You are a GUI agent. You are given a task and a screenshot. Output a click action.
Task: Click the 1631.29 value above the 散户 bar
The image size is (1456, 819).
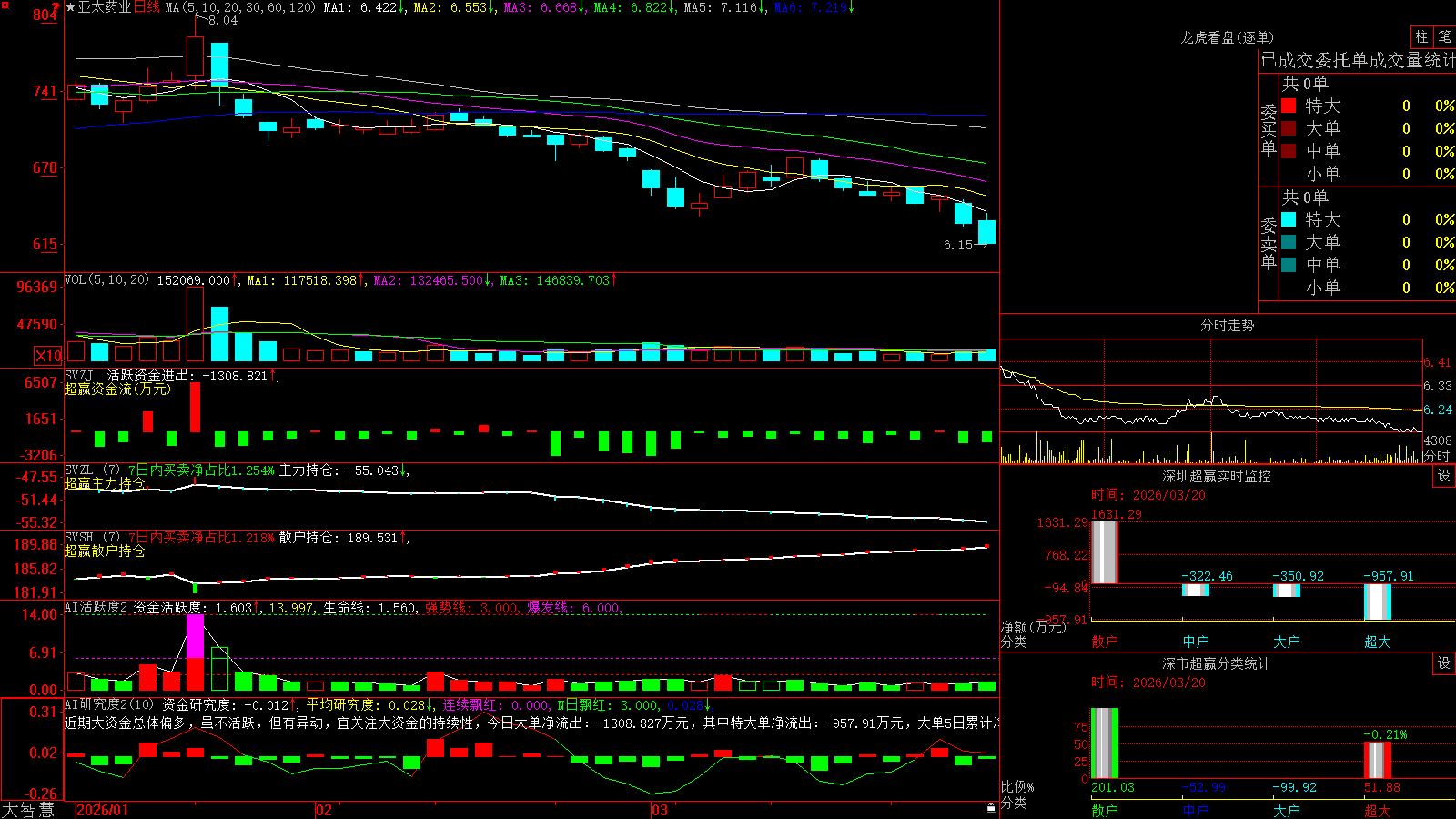click(1117, 514)
